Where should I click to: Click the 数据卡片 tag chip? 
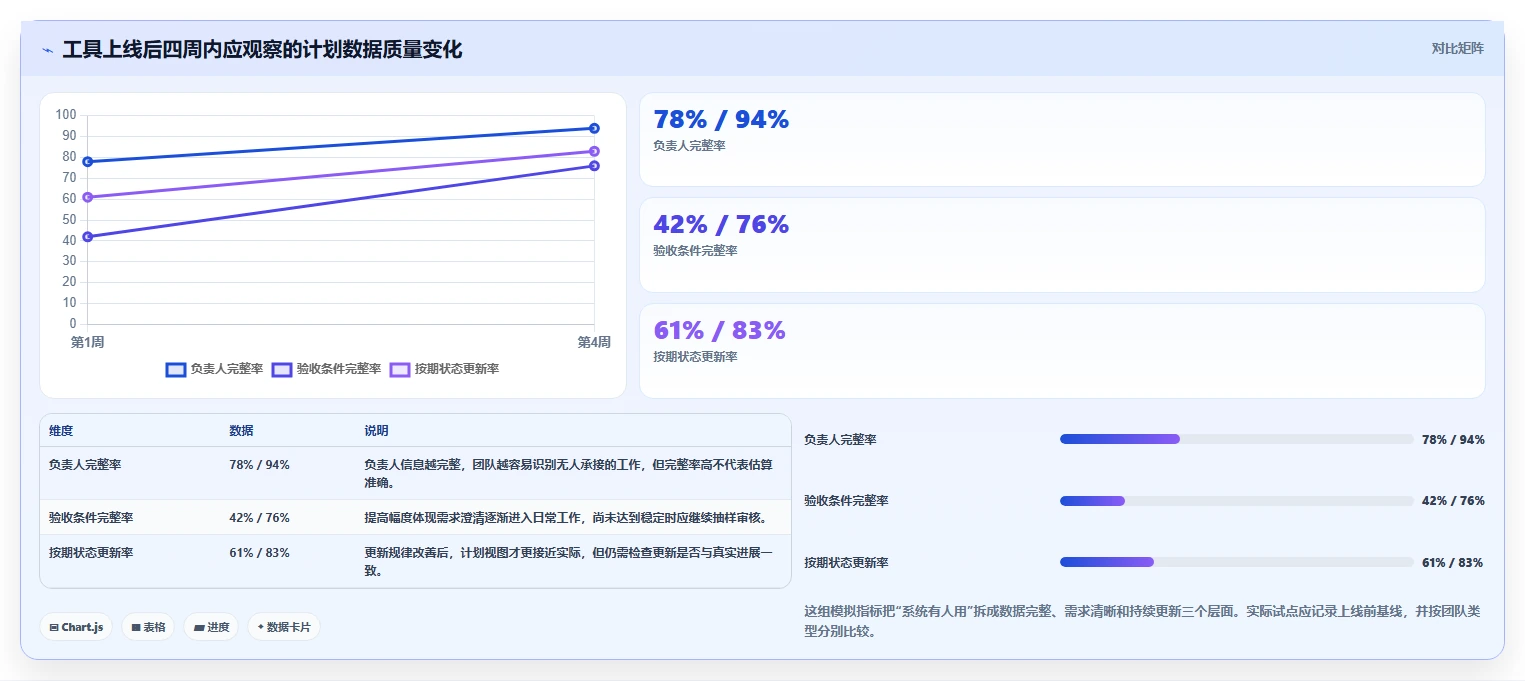pyautogui.click(x=284, y=627)
